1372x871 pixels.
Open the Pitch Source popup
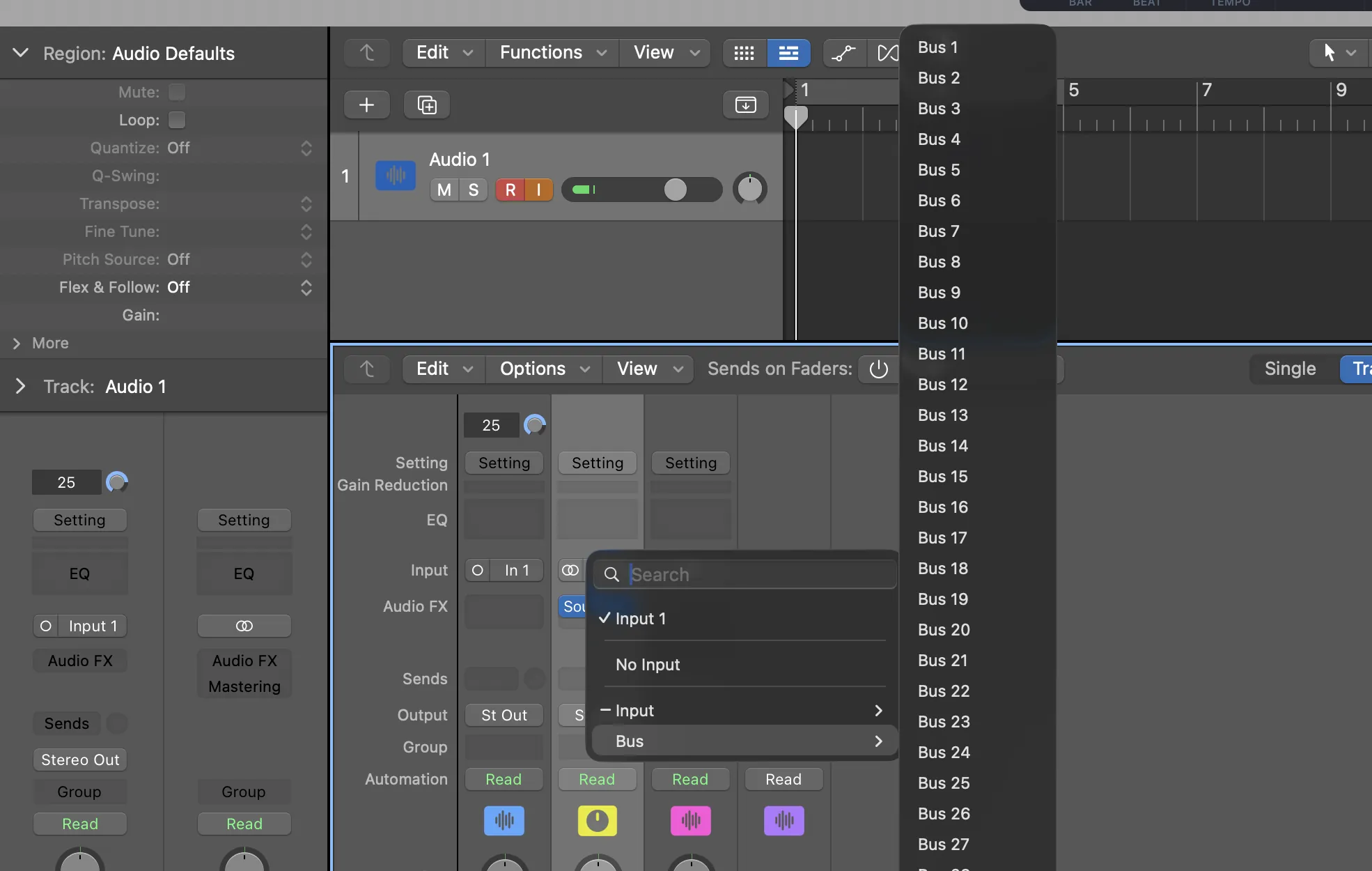tap(306, 259)
